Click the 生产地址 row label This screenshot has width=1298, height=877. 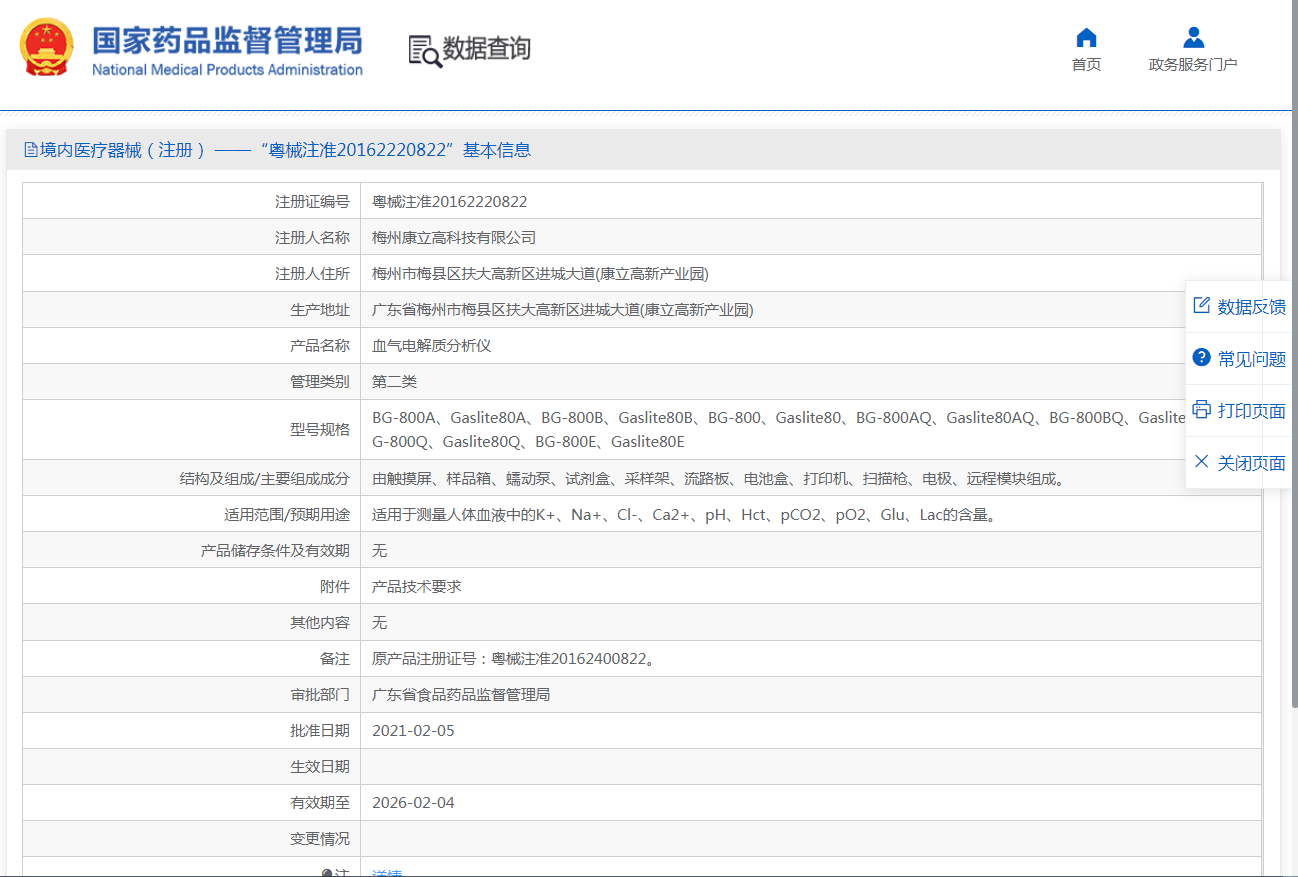pyautogui.click(x=320, y=310)
